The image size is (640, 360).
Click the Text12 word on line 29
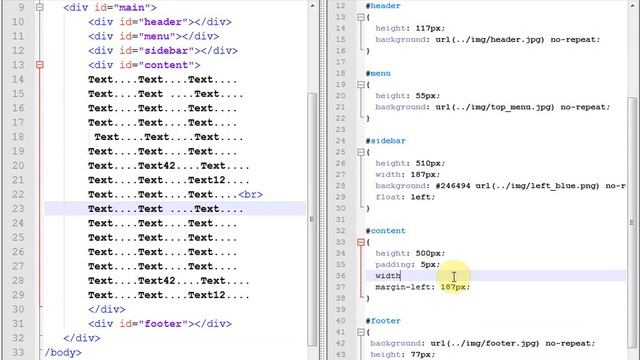(207, 295)
